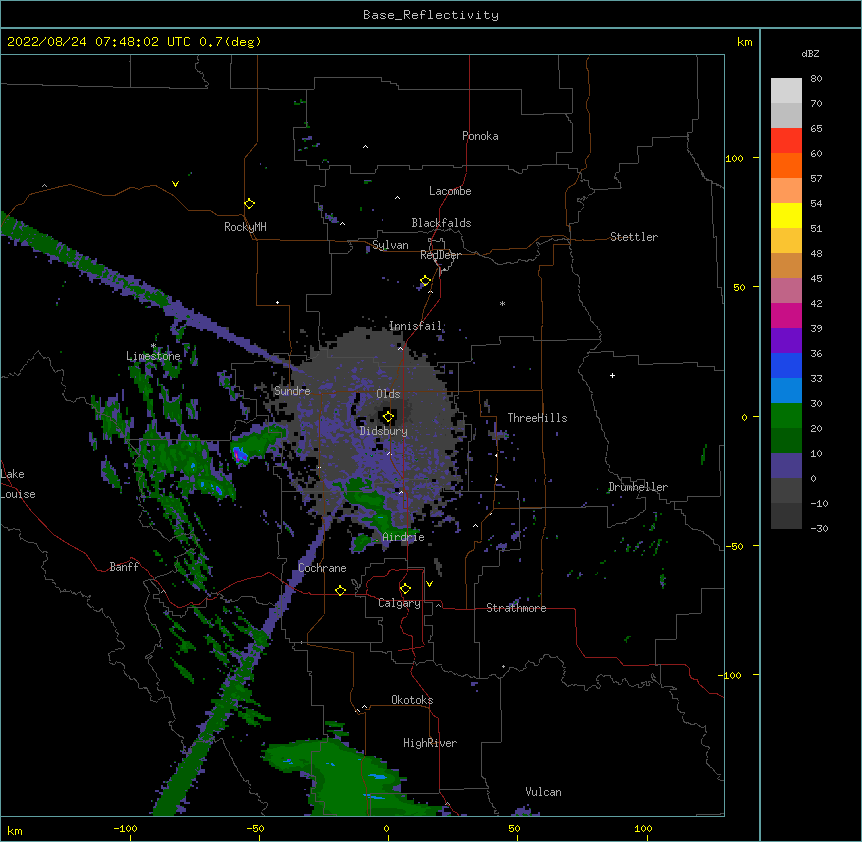Screen dimensions: 862x842
Task: Select the orange legend swatch between 57 and 60
Action: coord(786,165)
